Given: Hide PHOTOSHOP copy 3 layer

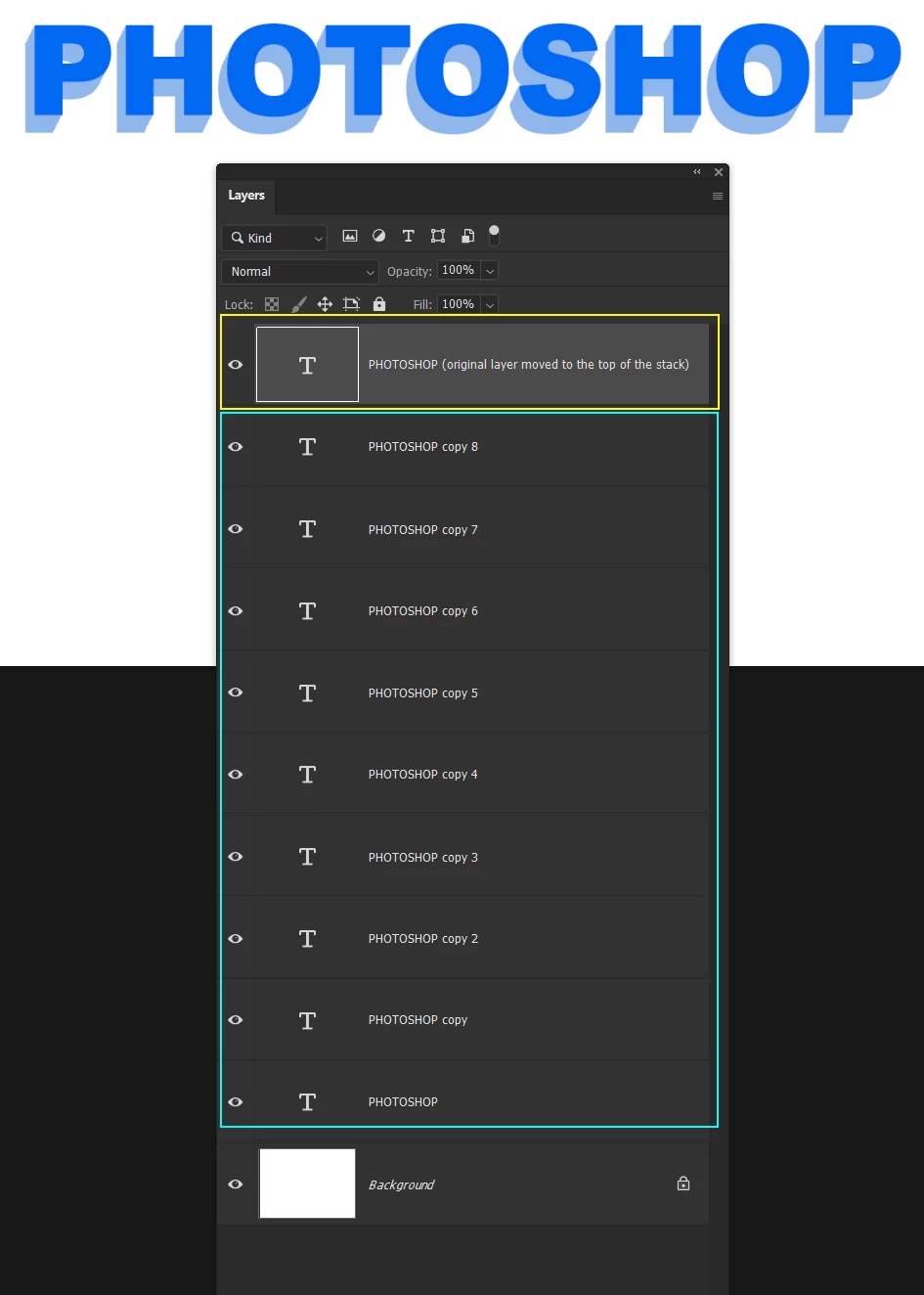Looking at the screenshot, I should pos(236,857).
